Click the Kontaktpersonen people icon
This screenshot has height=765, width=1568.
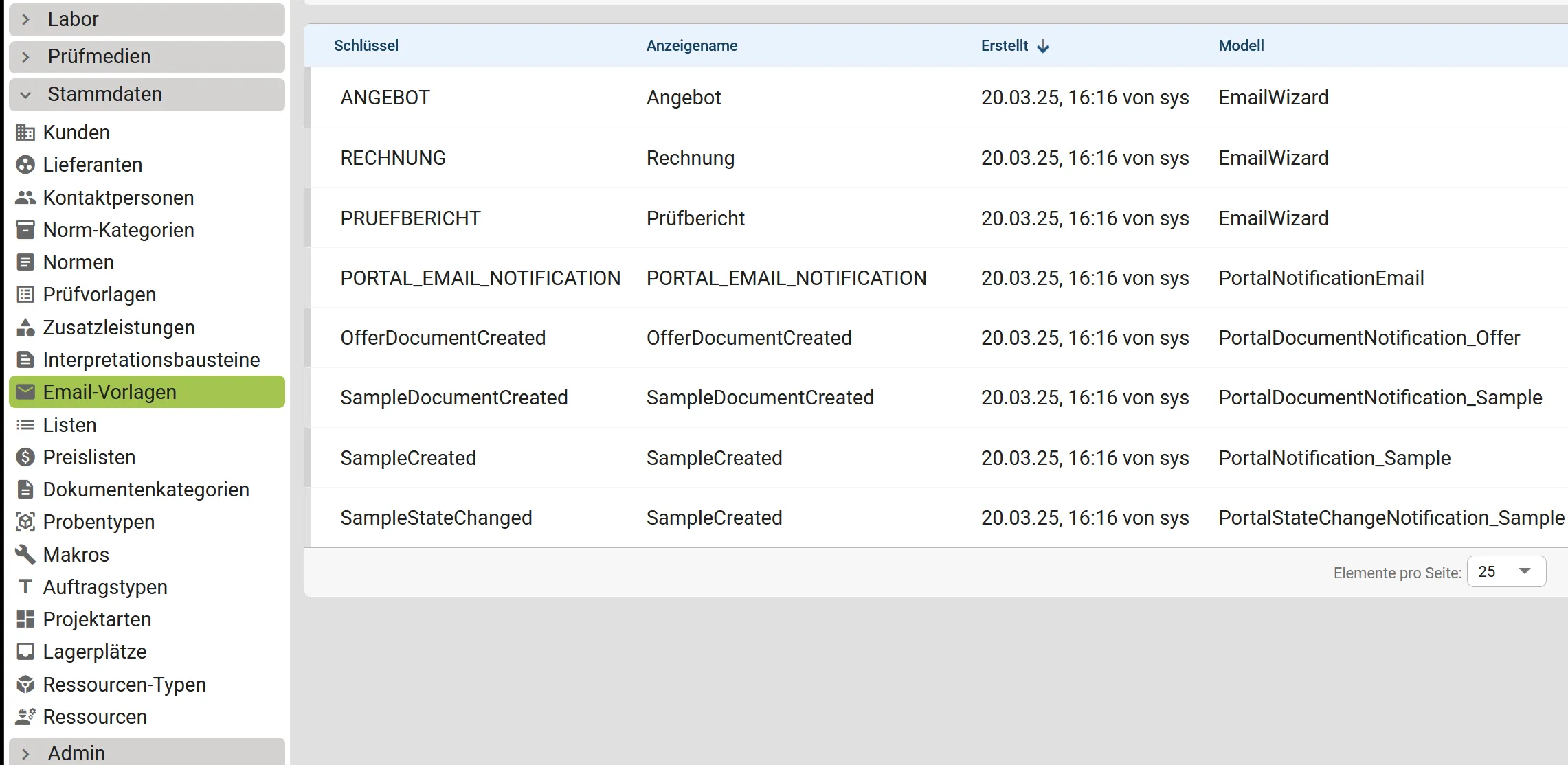pos(25,198)
